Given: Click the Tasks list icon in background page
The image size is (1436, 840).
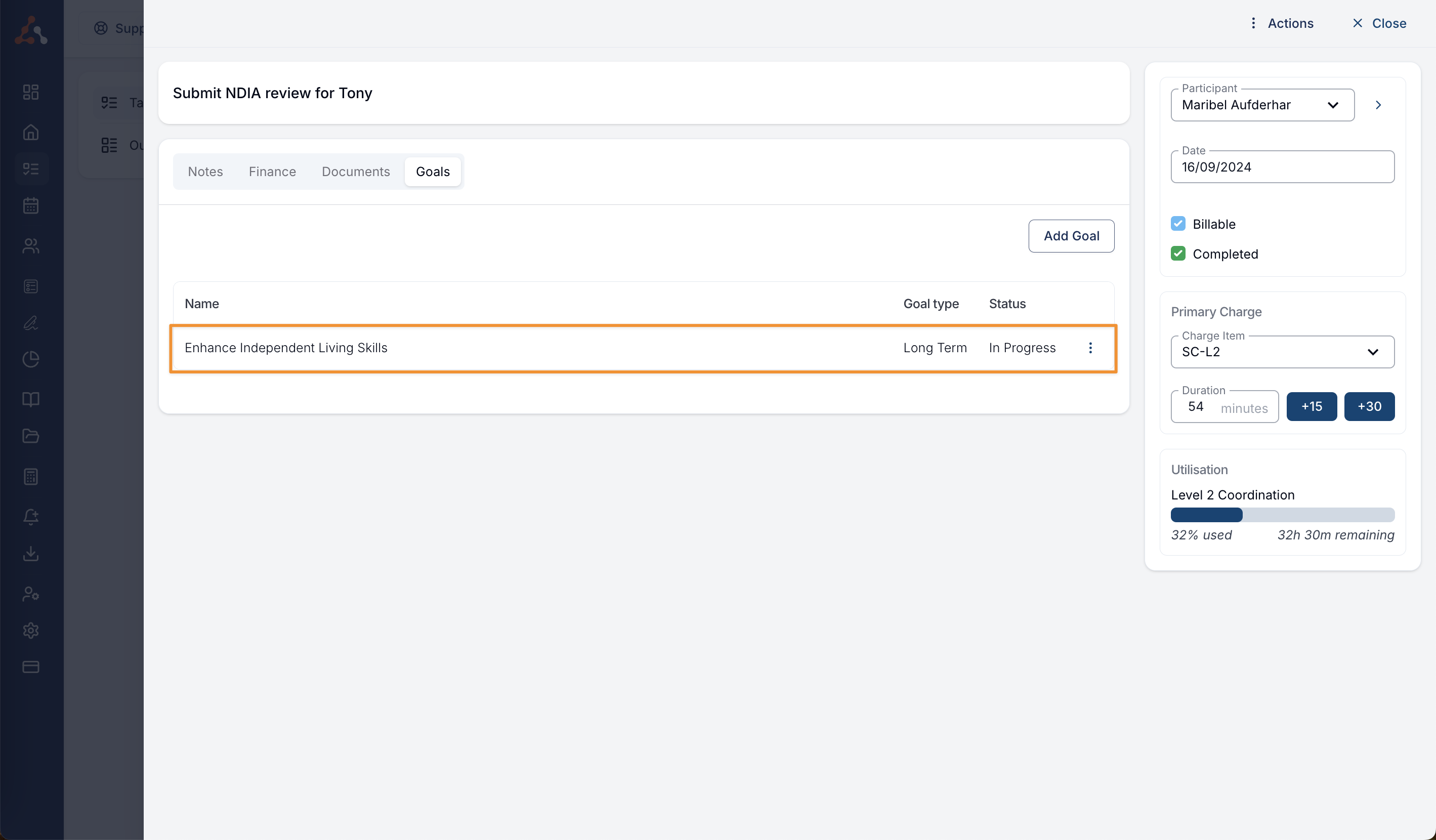Looking at the screenshot, I should tap(109, 103).
